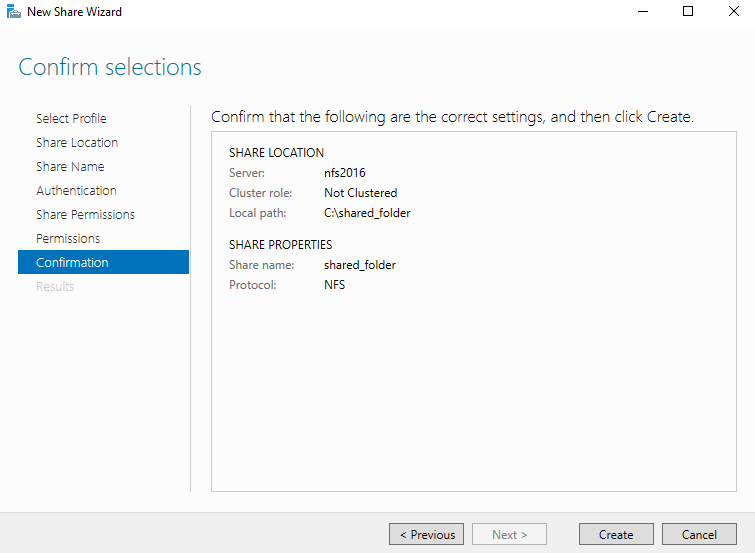Select the Permissions step

point(68,239)
